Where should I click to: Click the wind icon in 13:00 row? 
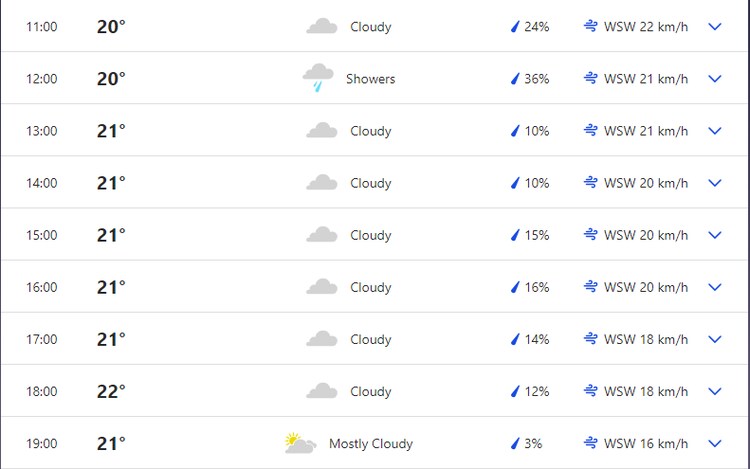point(591,131)
